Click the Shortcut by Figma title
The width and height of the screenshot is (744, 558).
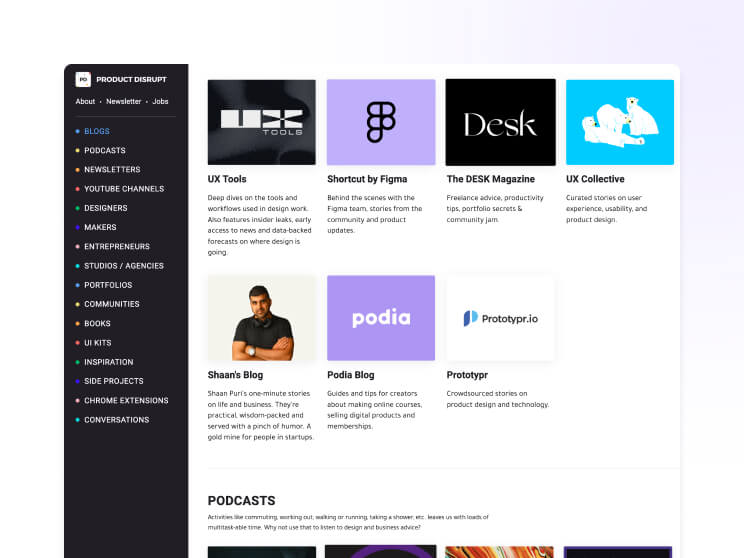[367, 179]
